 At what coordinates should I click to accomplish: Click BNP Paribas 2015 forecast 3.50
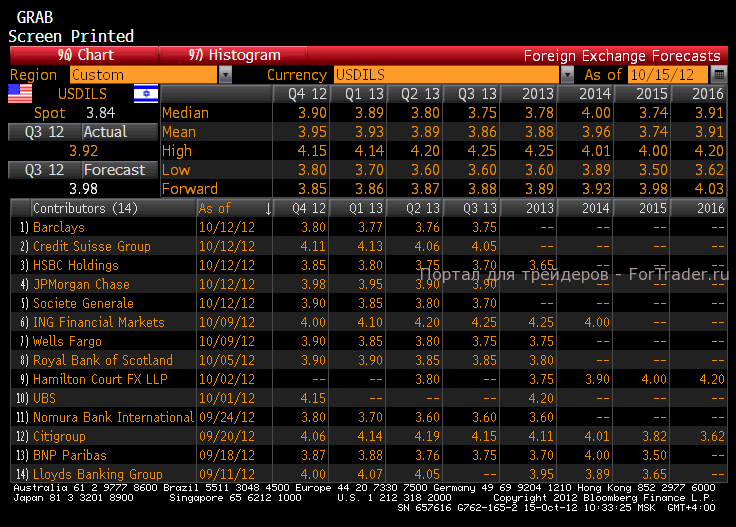pos(654,455)
